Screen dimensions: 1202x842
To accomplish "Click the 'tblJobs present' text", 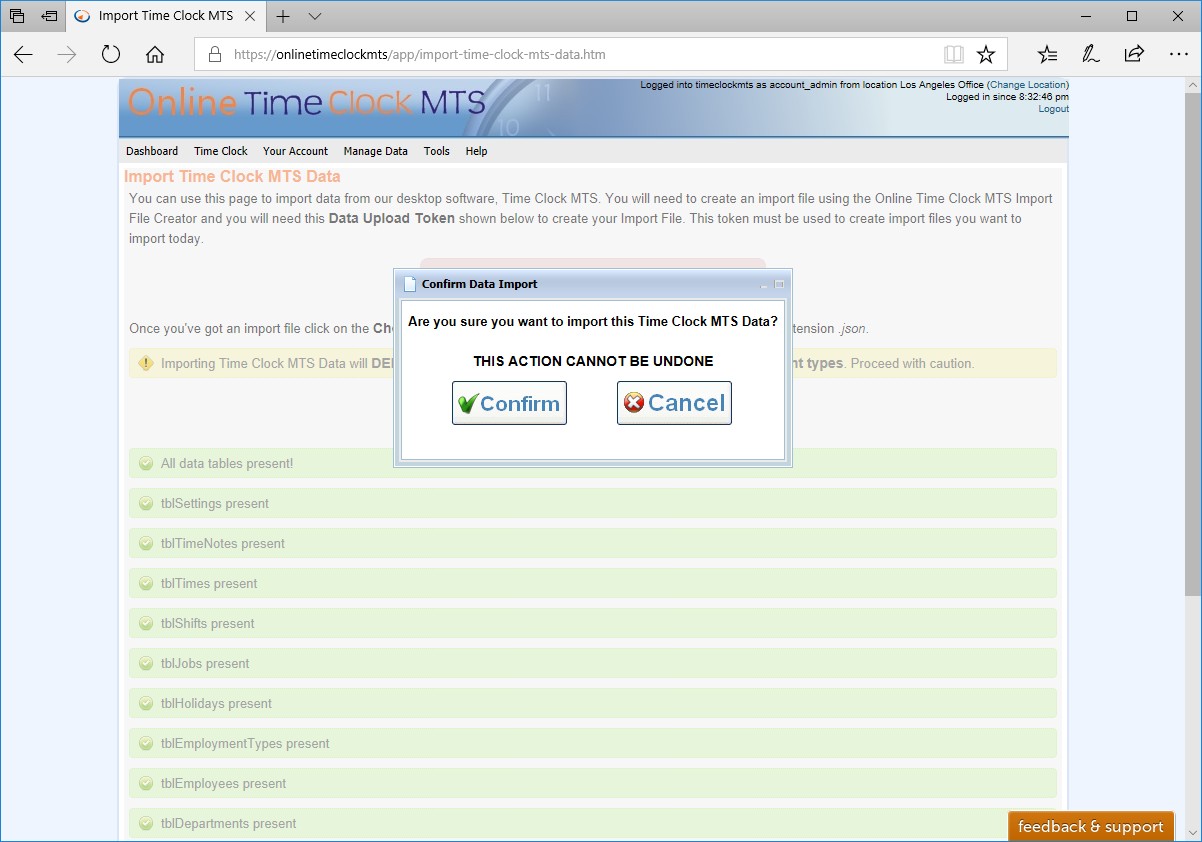I will [x=205, y=664].
